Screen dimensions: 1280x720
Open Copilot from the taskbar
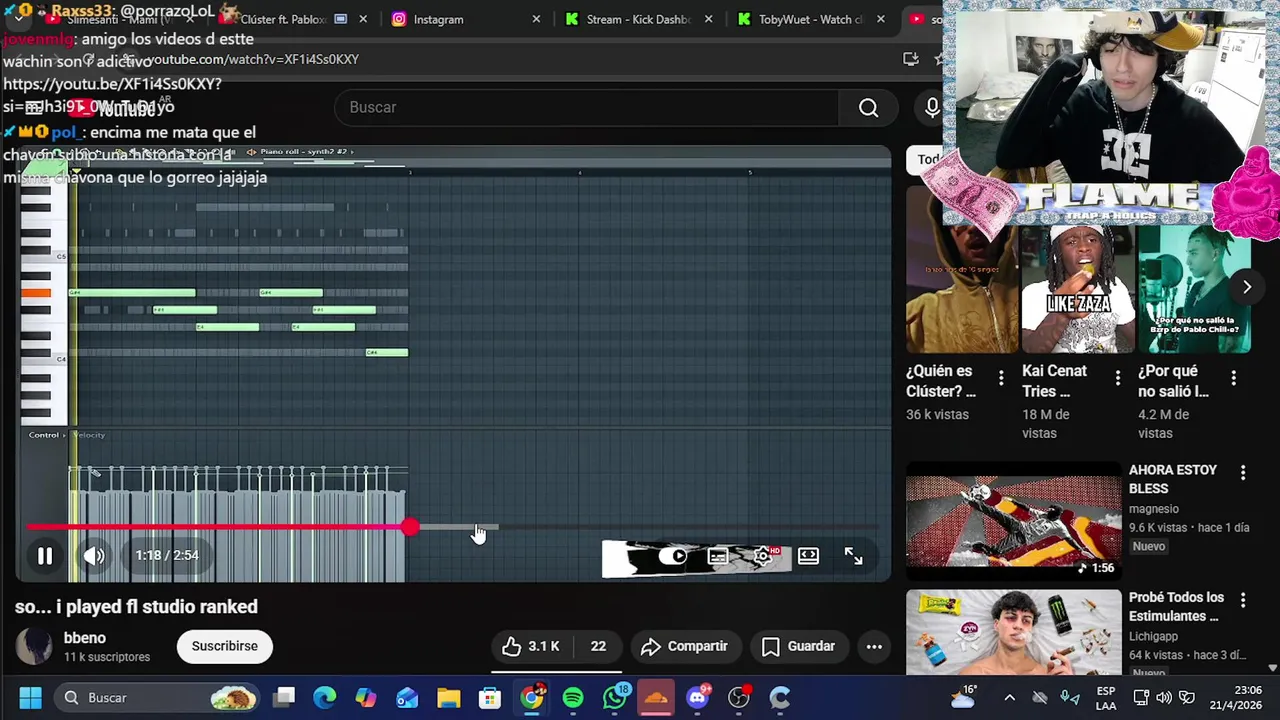coord(366,698)
